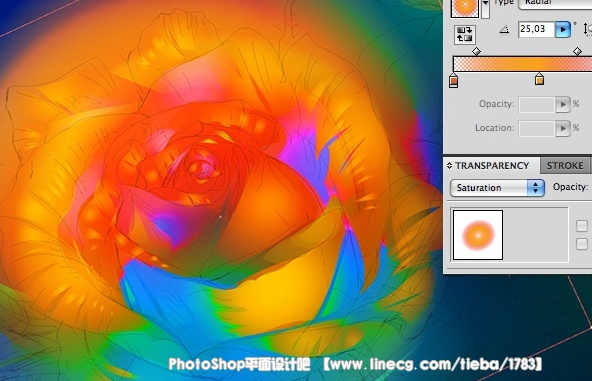The image size is (592, 381).
Task: Click the gradient angle icon
Action: click(504, 29)
